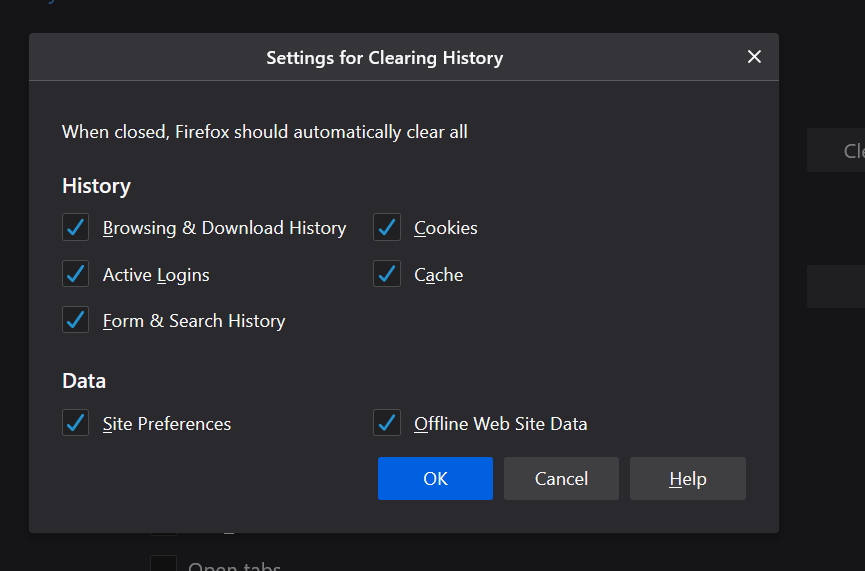Confirm settings with the OK button
865x571 pixels.
coord(435,478)
